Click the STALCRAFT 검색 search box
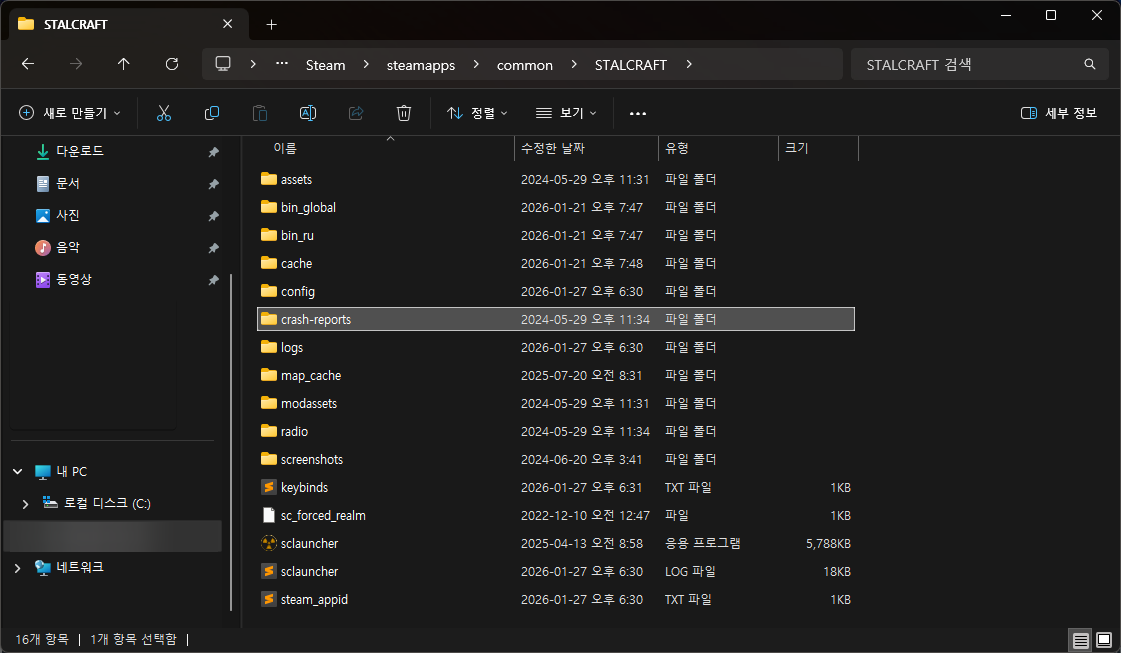This screenshot has width=1121, height=653. pyautogui.click(x=970, y=65)
